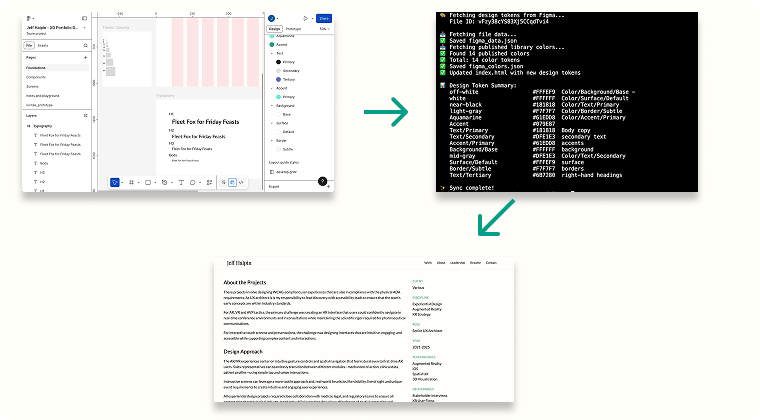Open the shape tool dropdown arrow
Image resolution: width=760 pixels, height=420 pixels.
click(x=155, y=183)
